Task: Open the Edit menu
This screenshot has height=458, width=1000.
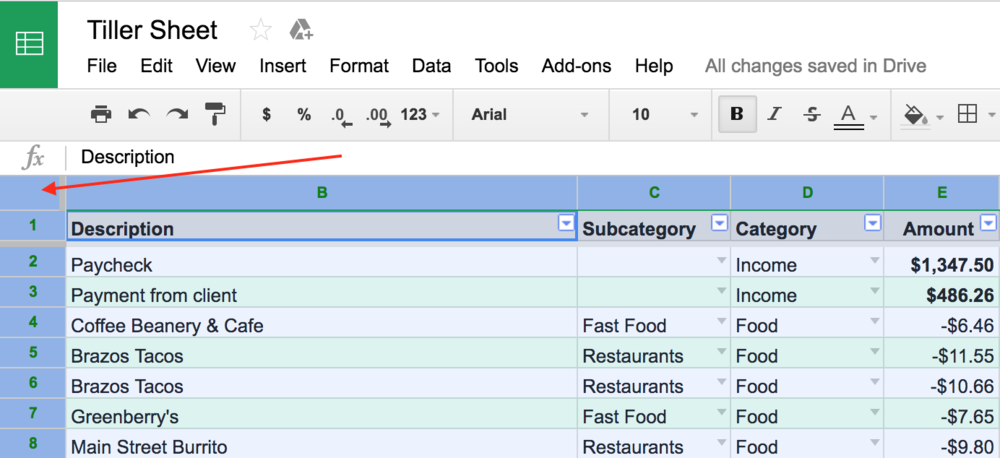Action: pos(156,66)
